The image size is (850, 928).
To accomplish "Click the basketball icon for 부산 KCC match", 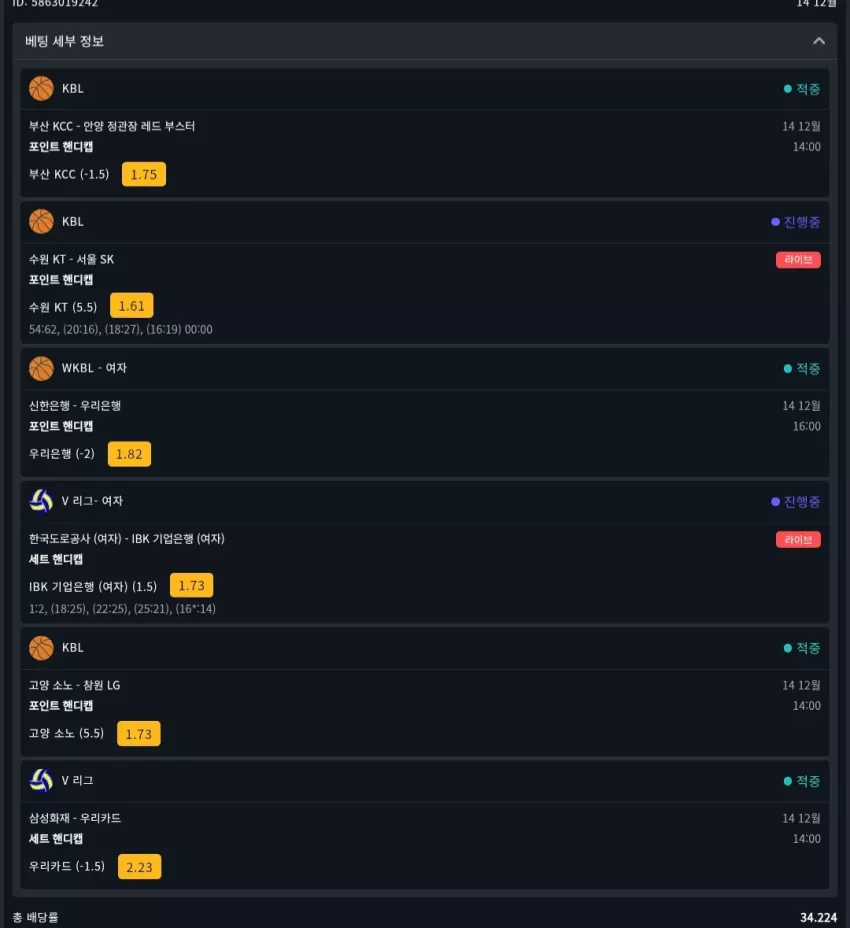I will (x=41, y=88).
